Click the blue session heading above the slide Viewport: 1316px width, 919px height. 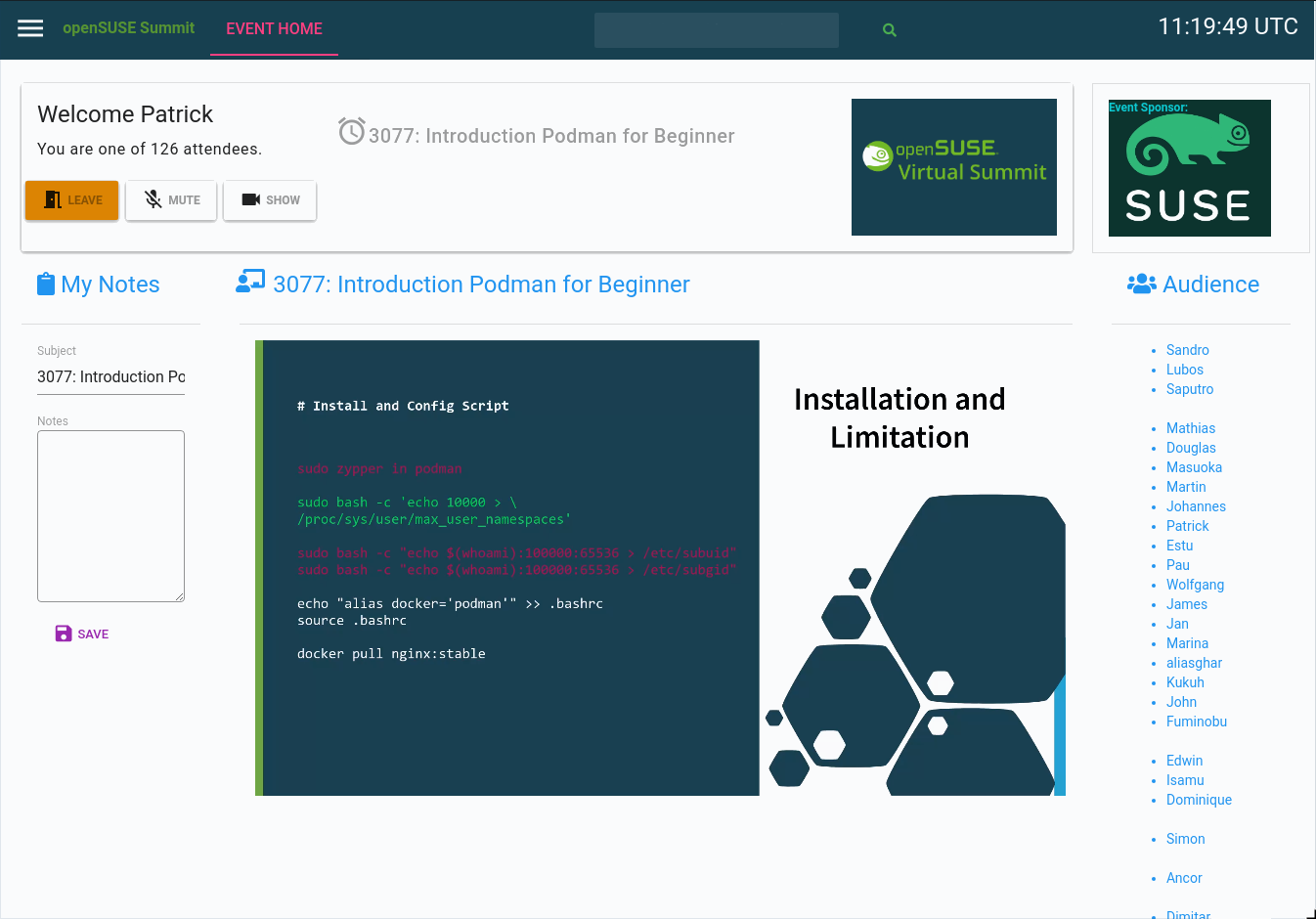[x=481, y=284]
